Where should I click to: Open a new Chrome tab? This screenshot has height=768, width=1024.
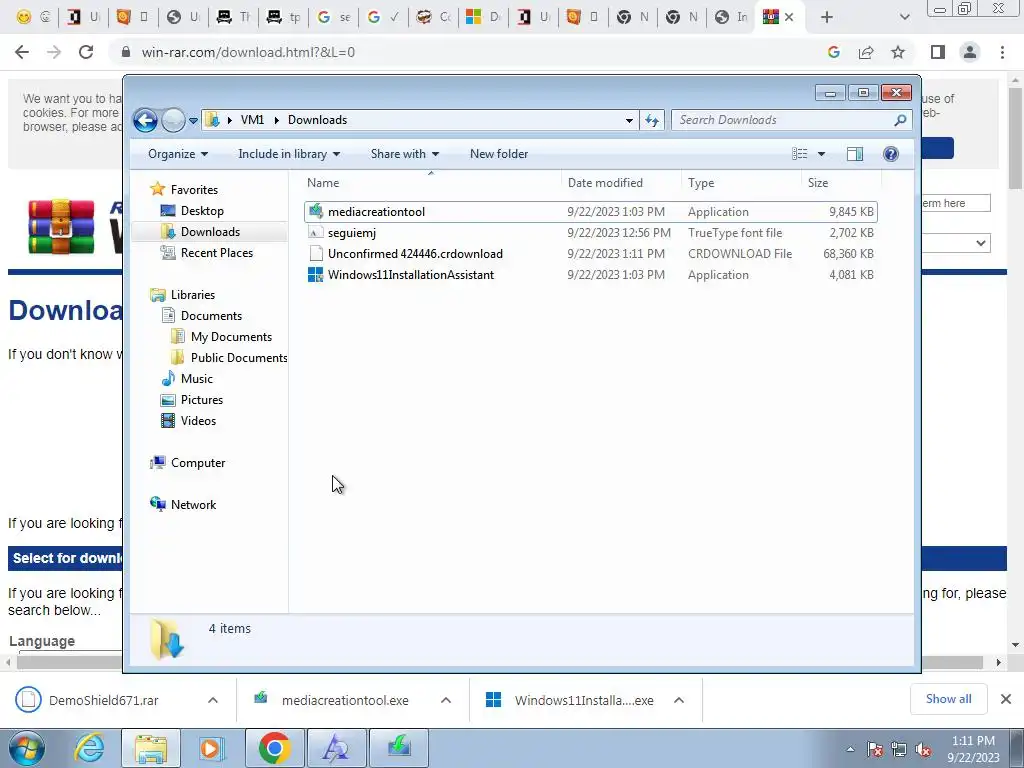[827, 17]
